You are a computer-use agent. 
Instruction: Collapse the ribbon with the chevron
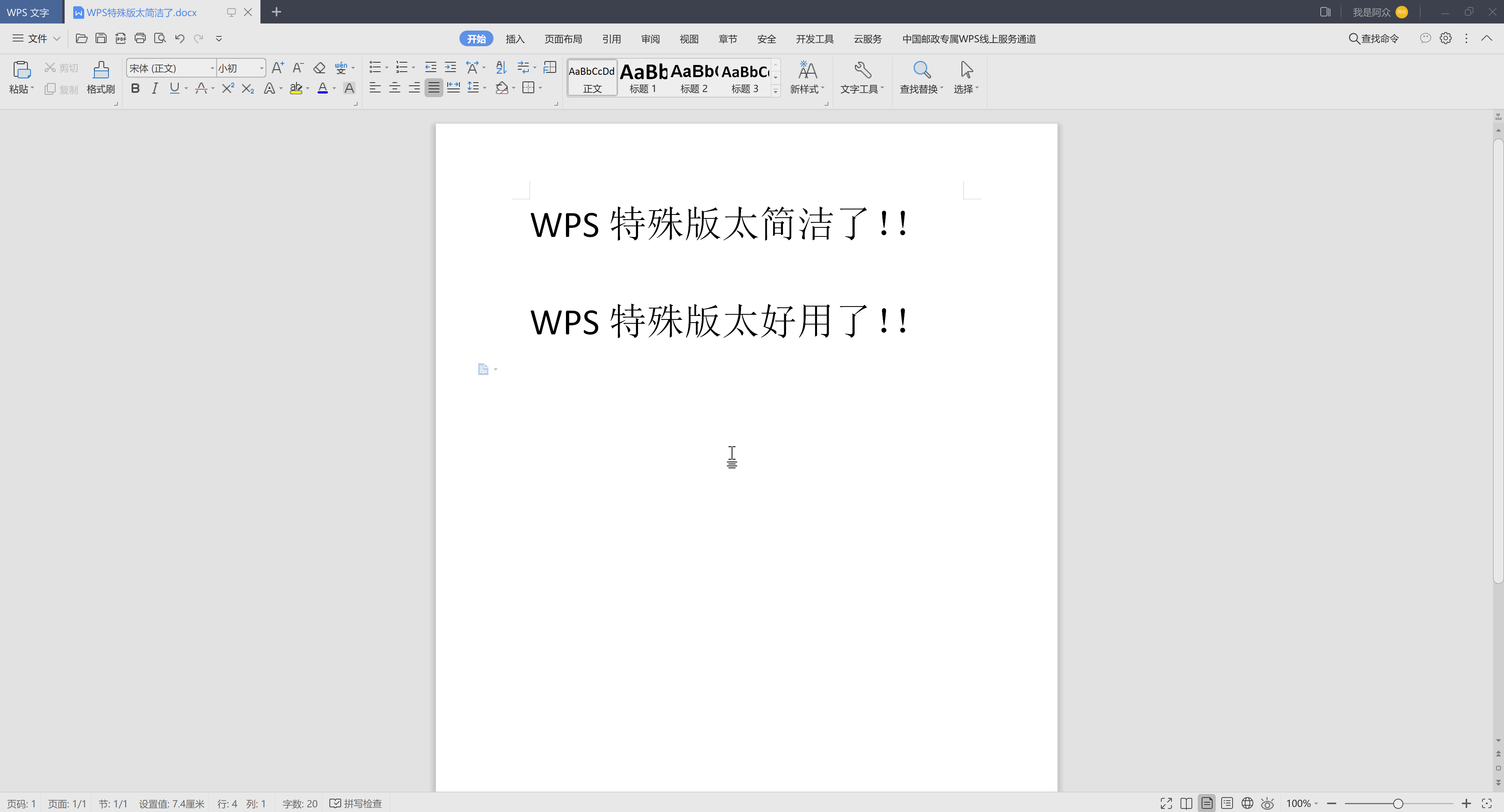(1486, 38)
